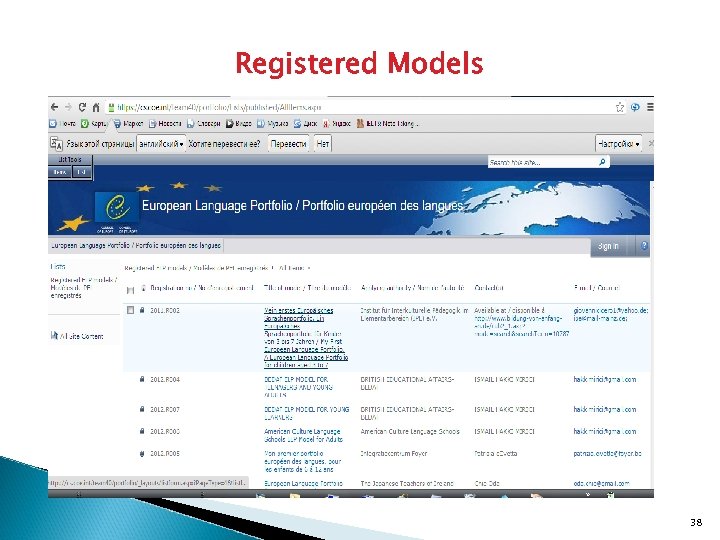Open the Настройки dropdown
The image size is (720, 540).
pyautogui.click(x=618, y=144)
